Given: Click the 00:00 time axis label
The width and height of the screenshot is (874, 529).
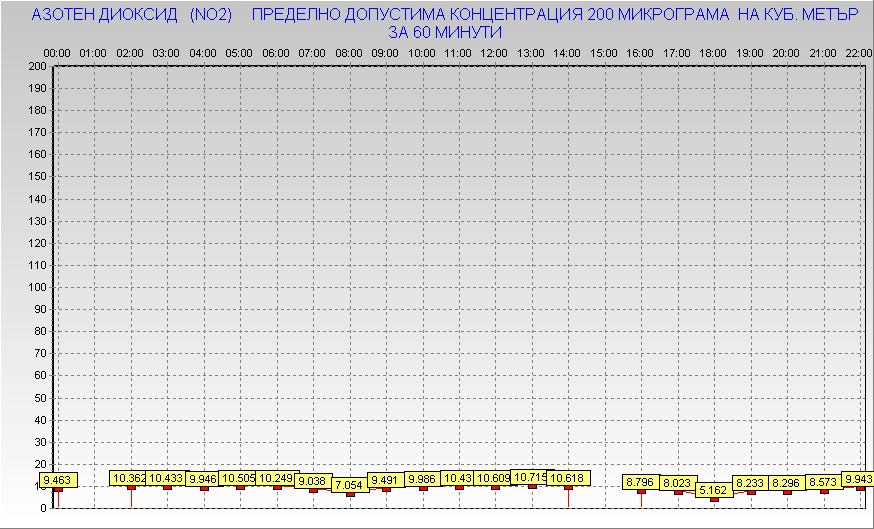Looking at the screenshot, I should tap(57, 52).
